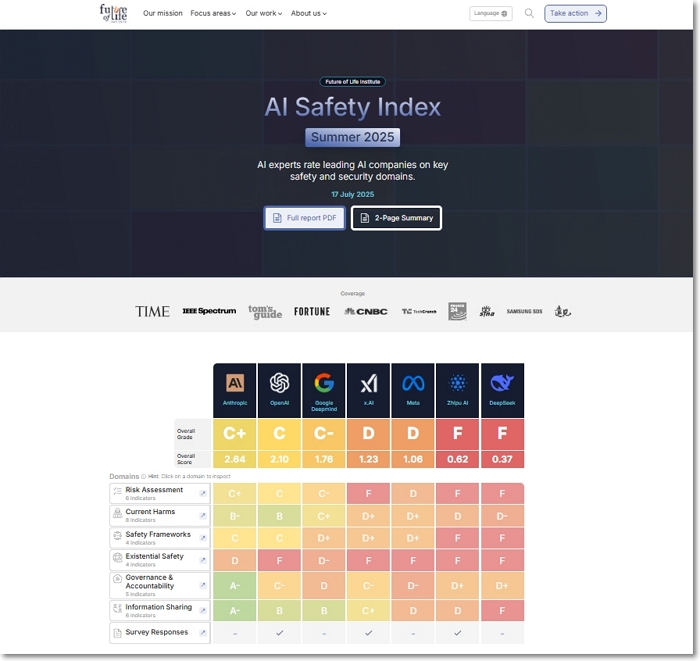
Task: Click the Future of Life logo
Action: click(113, 13)
